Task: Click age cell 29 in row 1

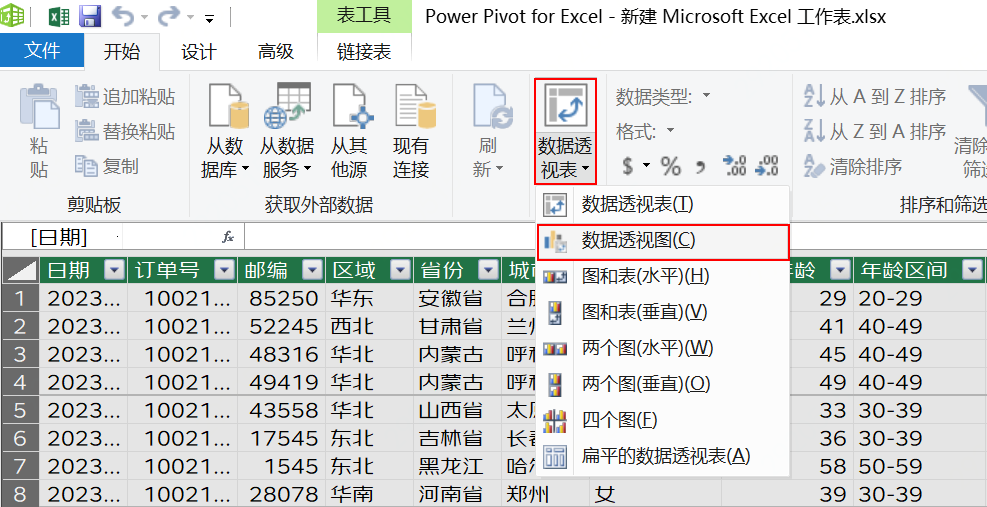Action: click(x=821, y=299)
